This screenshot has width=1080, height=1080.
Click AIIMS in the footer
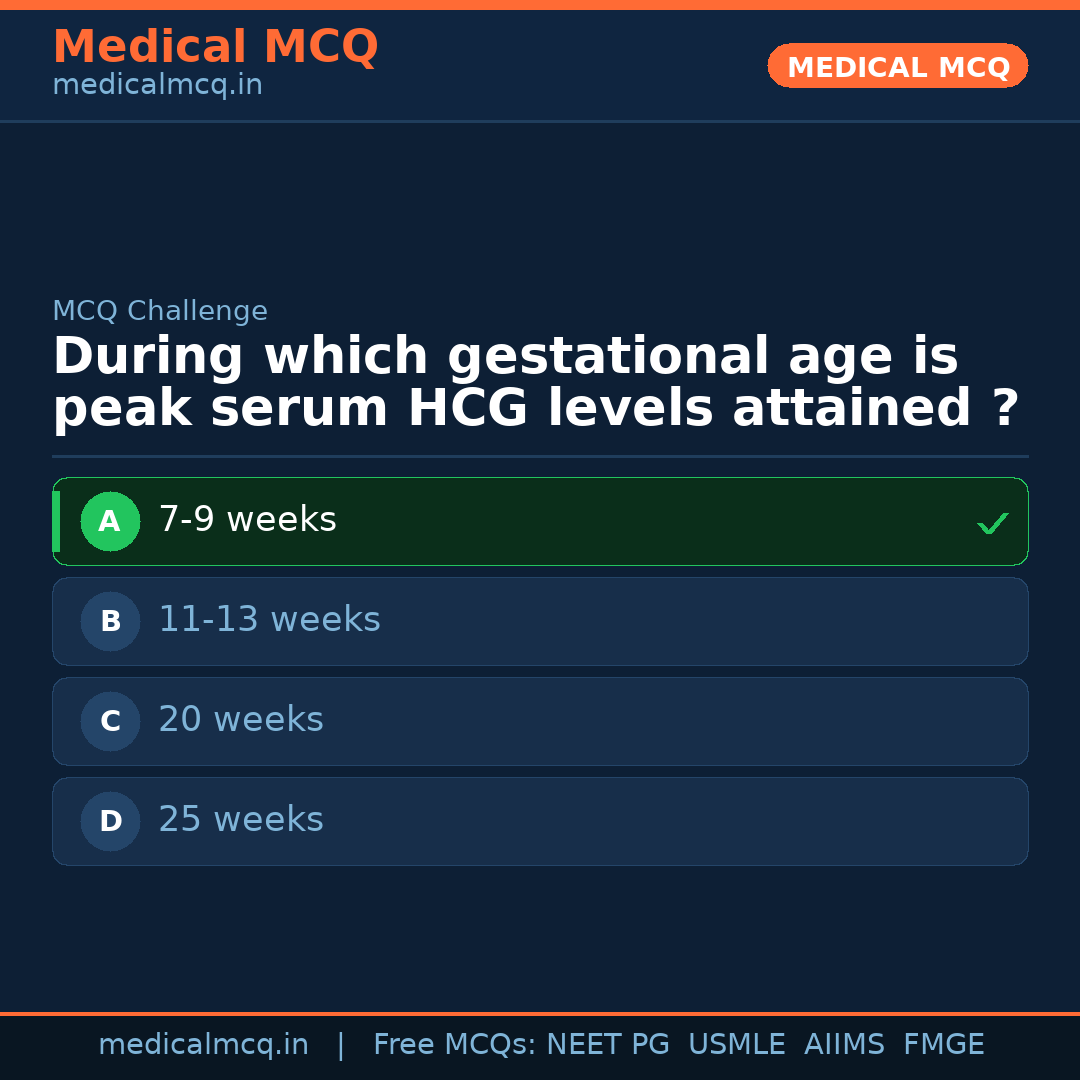[x=844, y=1045]
